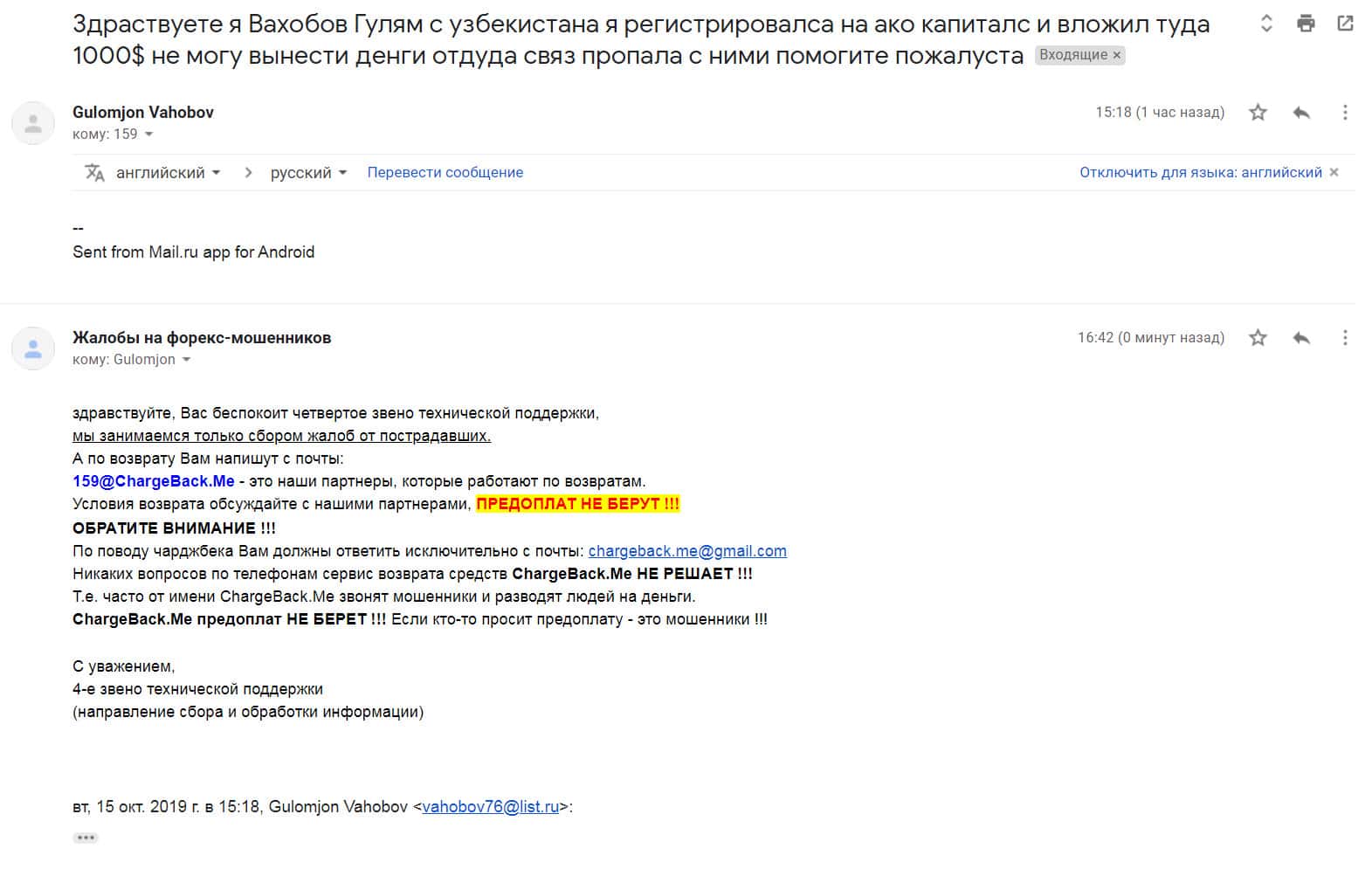Open the conversation in a new window
1372x883 pixels.
click(1345, 24)
